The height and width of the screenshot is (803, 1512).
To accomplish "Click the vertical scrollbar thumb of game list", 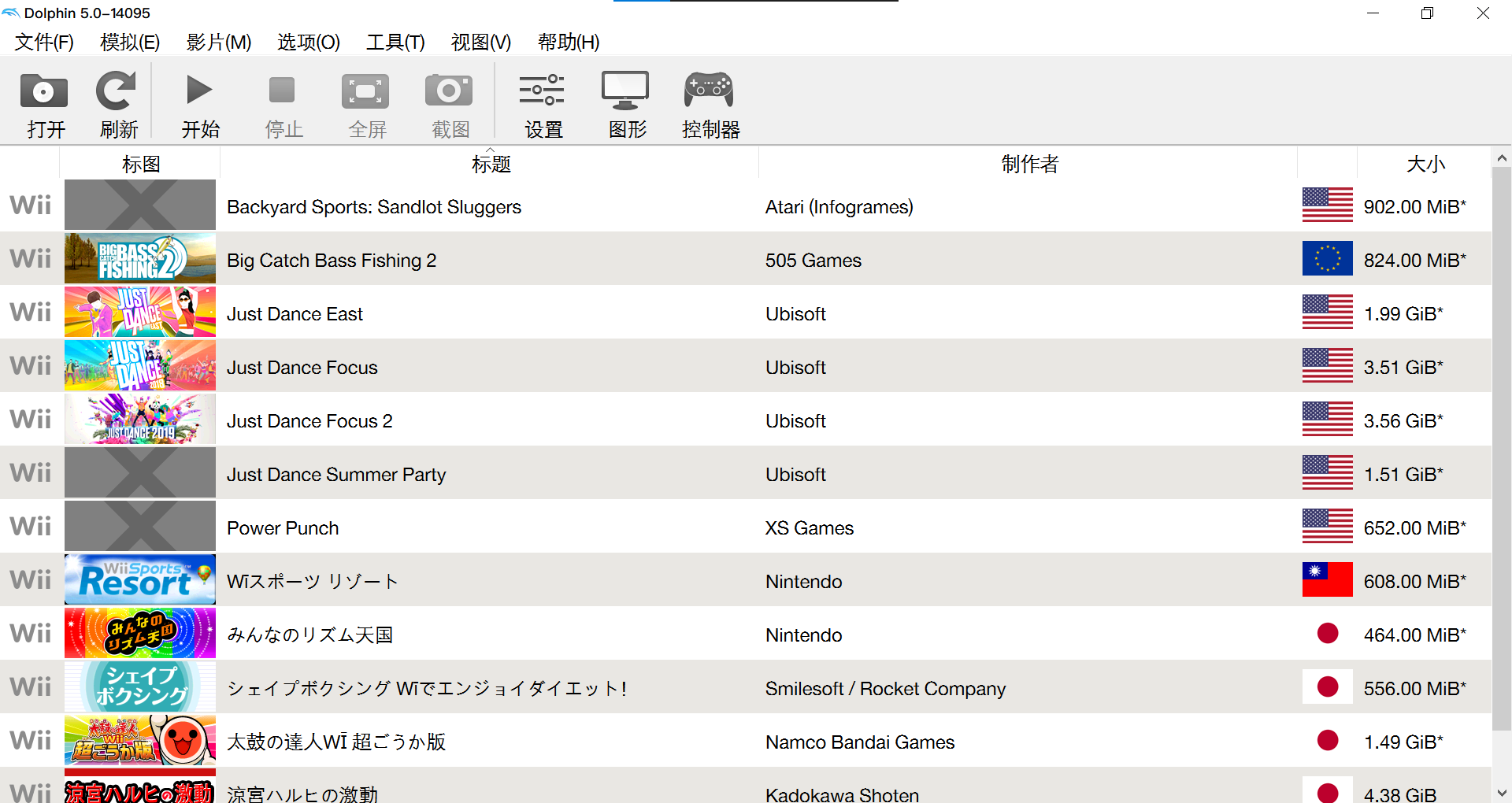I will pyautogui.click(x=1502, y=449).
